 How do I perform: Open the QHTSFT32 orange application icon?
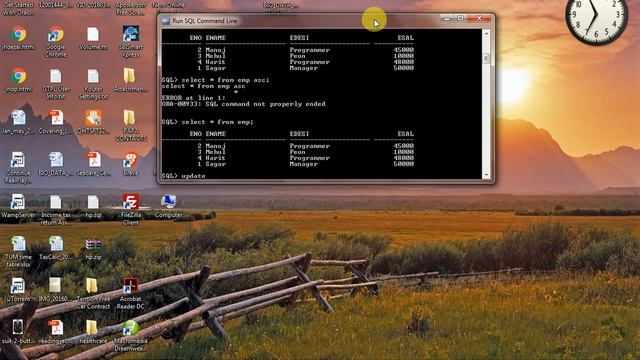click(x=93, y=118)
